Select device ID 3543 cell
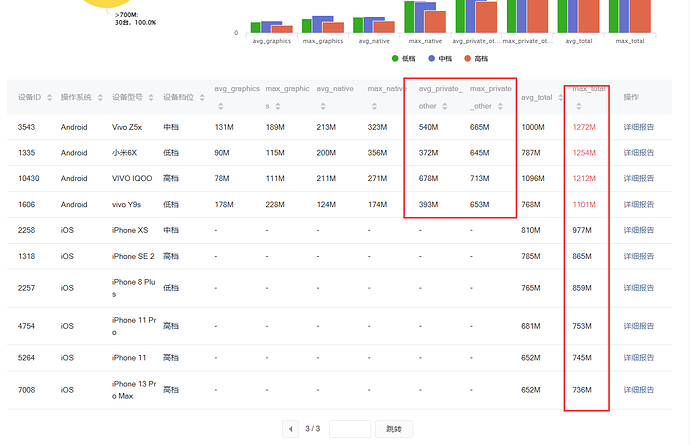This screenshot has width=690, height=446. tap(26, 127)
